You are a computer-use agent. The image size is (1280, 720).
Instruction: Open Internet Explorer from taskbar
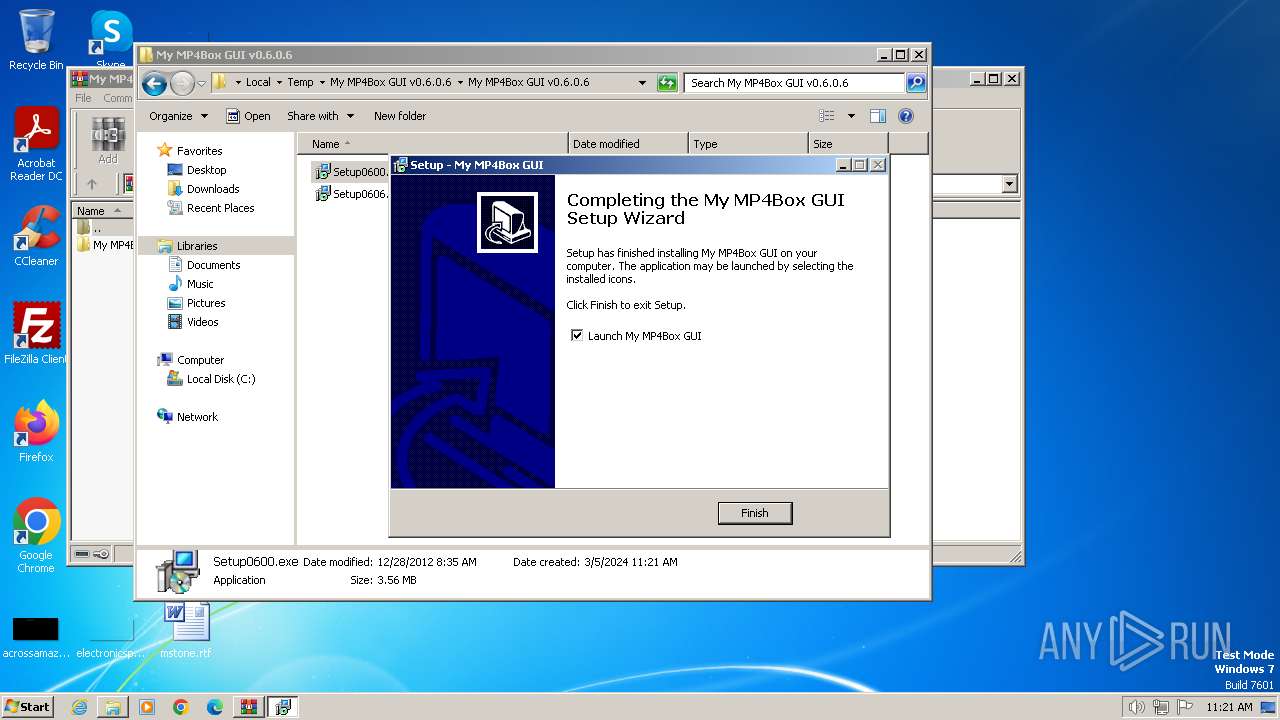click(x=79, y=707)
